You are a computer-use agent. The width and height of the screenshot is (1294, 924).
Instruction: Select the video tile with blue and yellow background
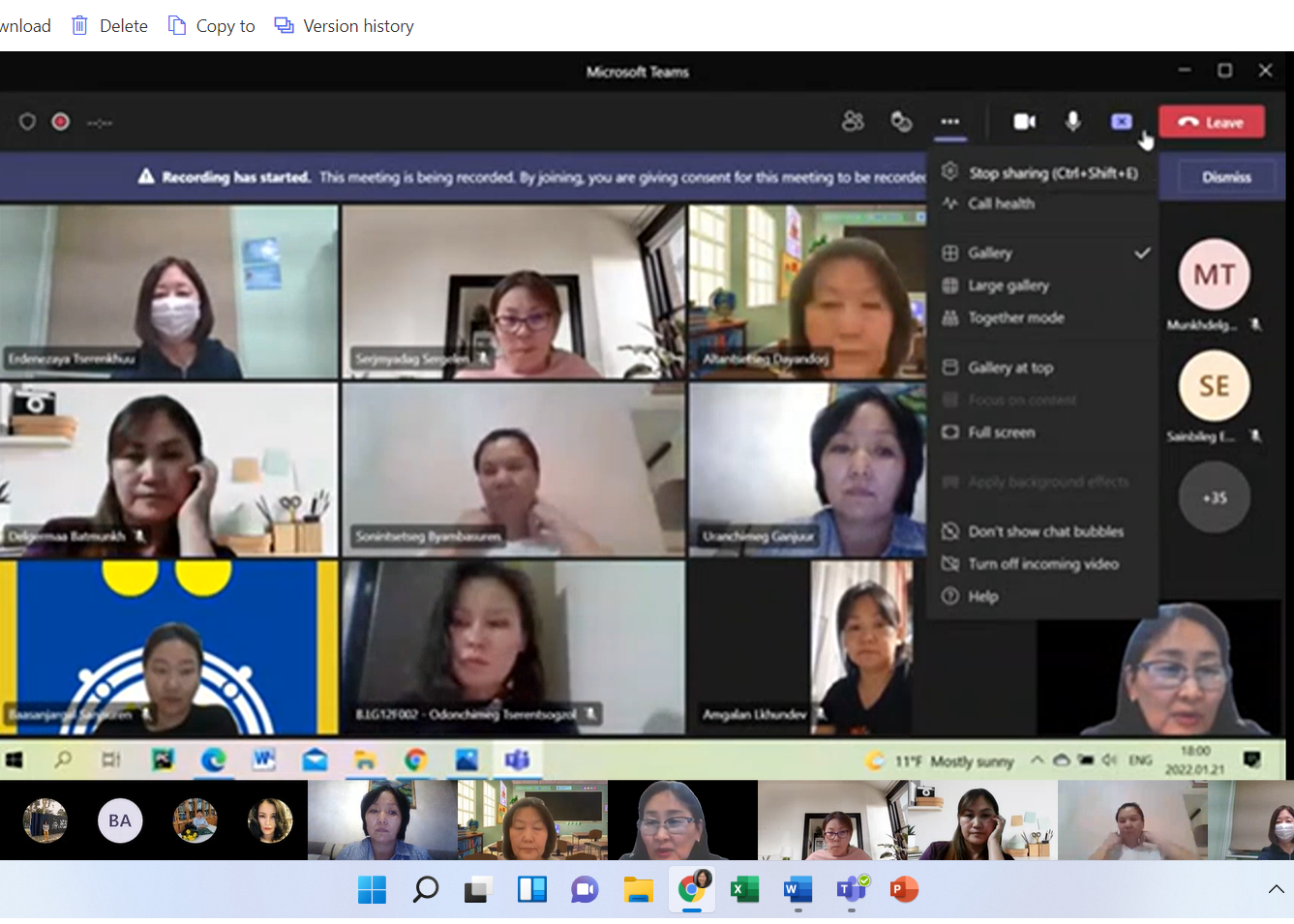(x=168, y=647)
